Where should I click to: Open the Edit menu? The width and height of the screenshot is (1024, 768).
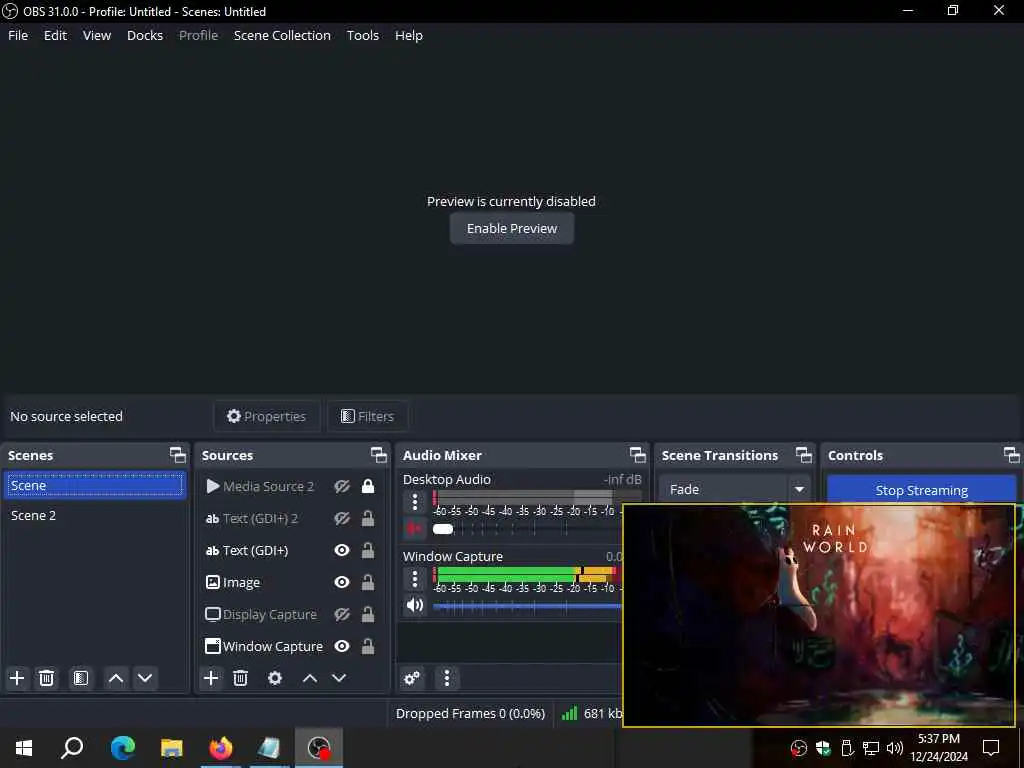(x=56, y=35)
